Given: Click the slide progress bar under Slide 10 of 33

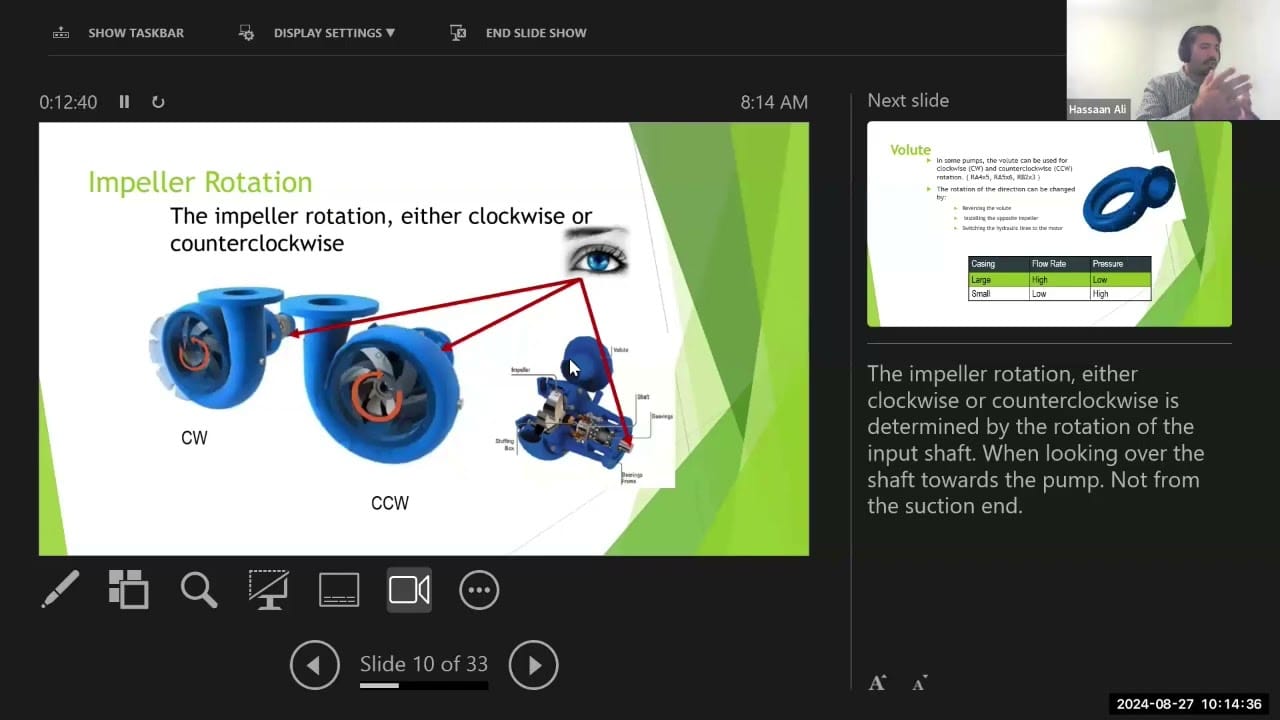Looking at the screenshot, I should (x=424, y=686).
